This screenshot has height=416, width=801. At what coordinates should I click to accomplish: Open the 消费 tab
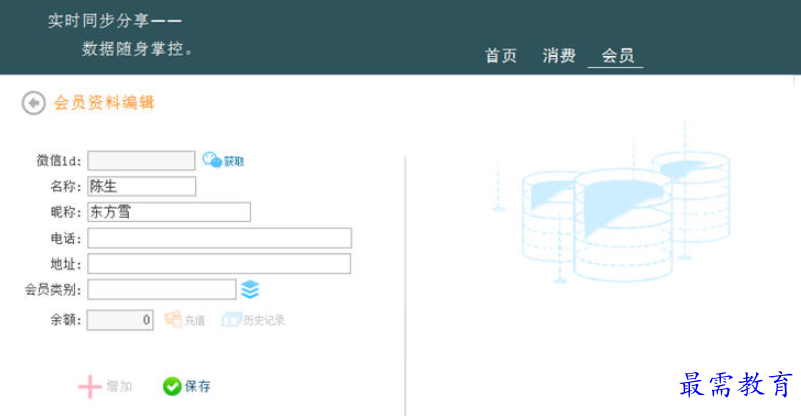click(559, 56)
